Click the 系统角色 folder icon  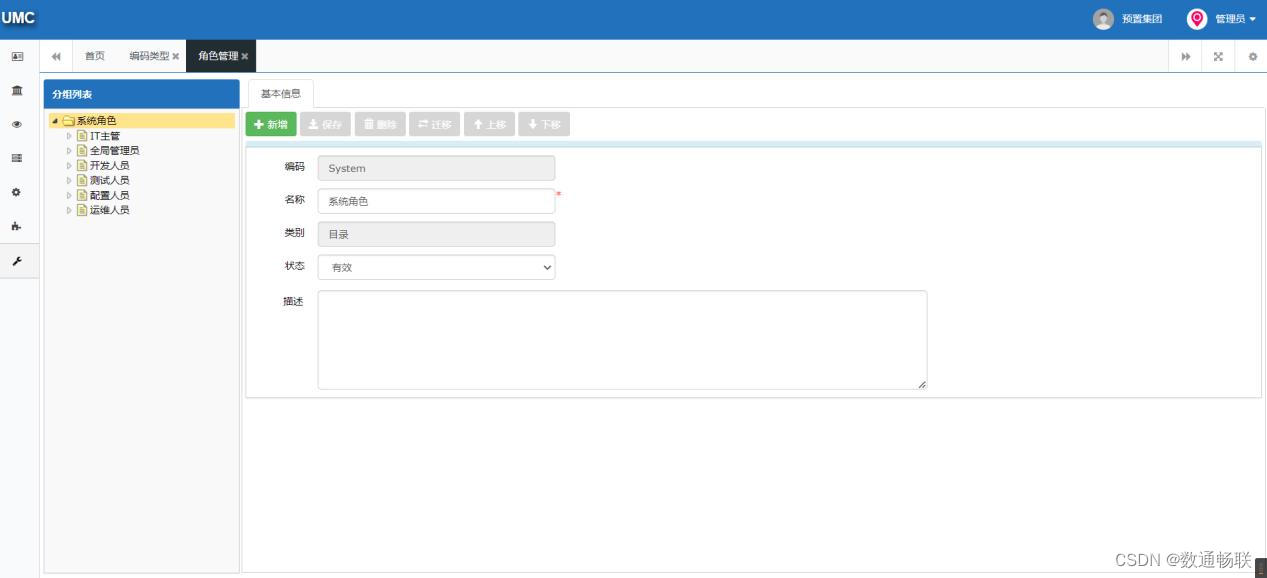(69, 121)
